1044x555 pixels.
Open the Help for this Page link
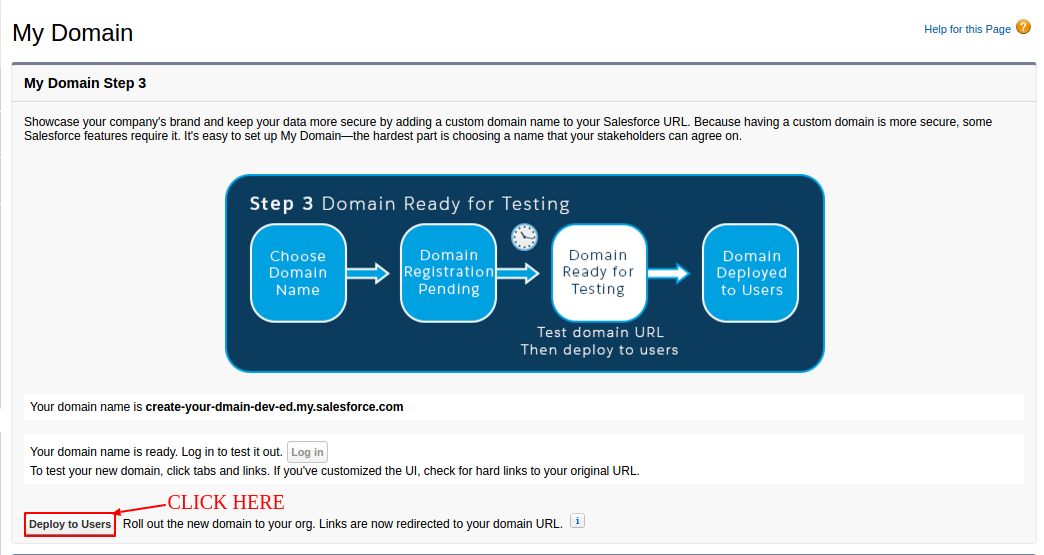[967, 30]
